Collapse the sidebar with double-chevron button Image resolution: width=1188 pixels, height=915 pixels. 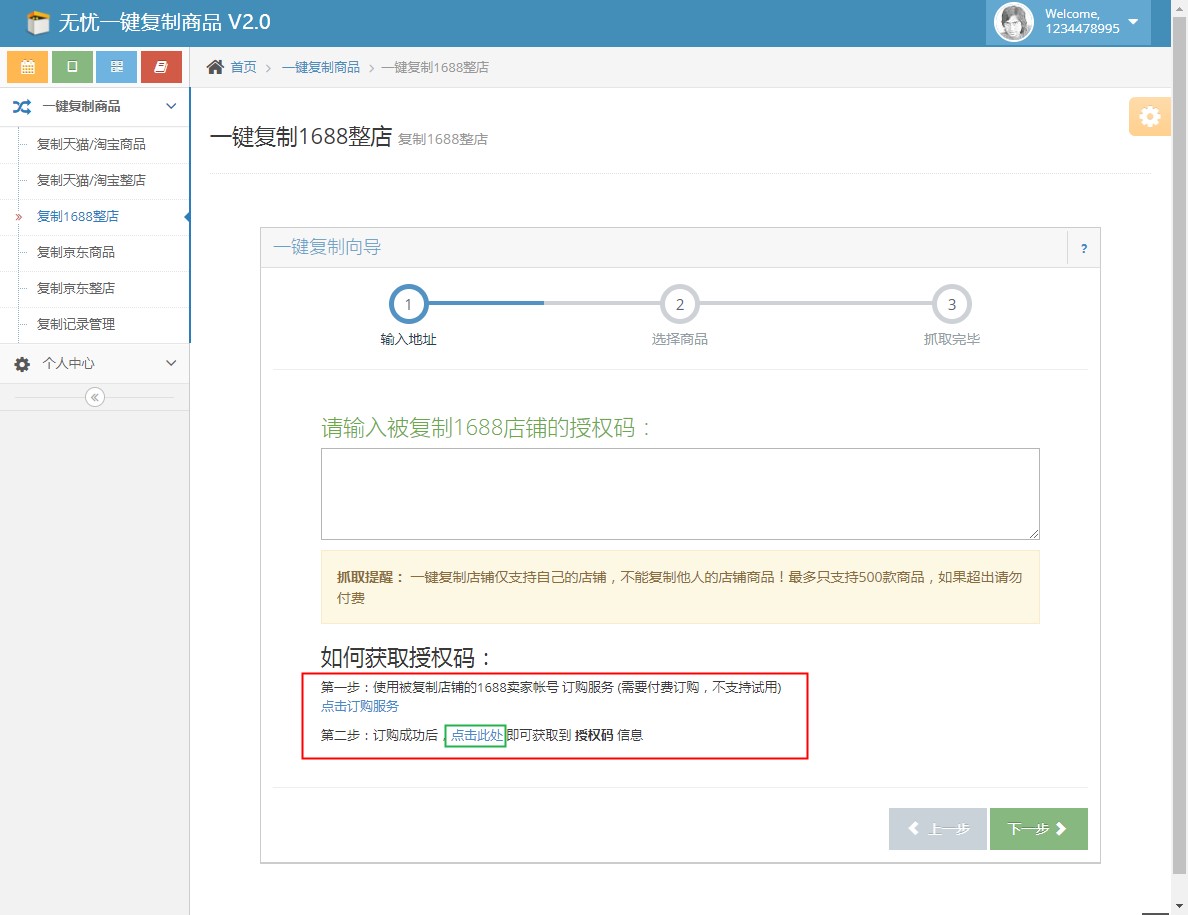point(95,397)
